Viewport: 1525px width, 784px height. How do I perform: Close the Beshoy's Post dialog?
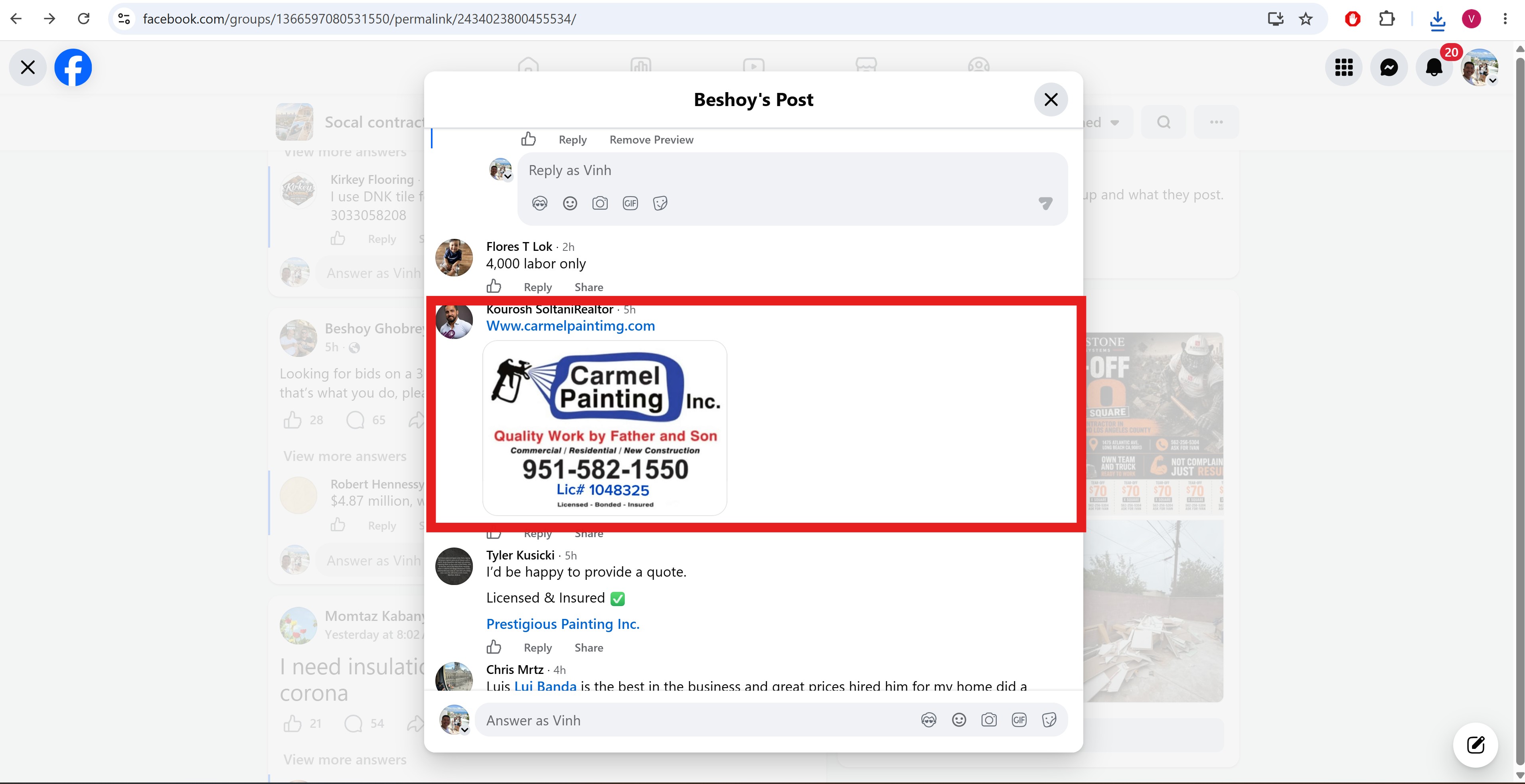coord(1051,99)
